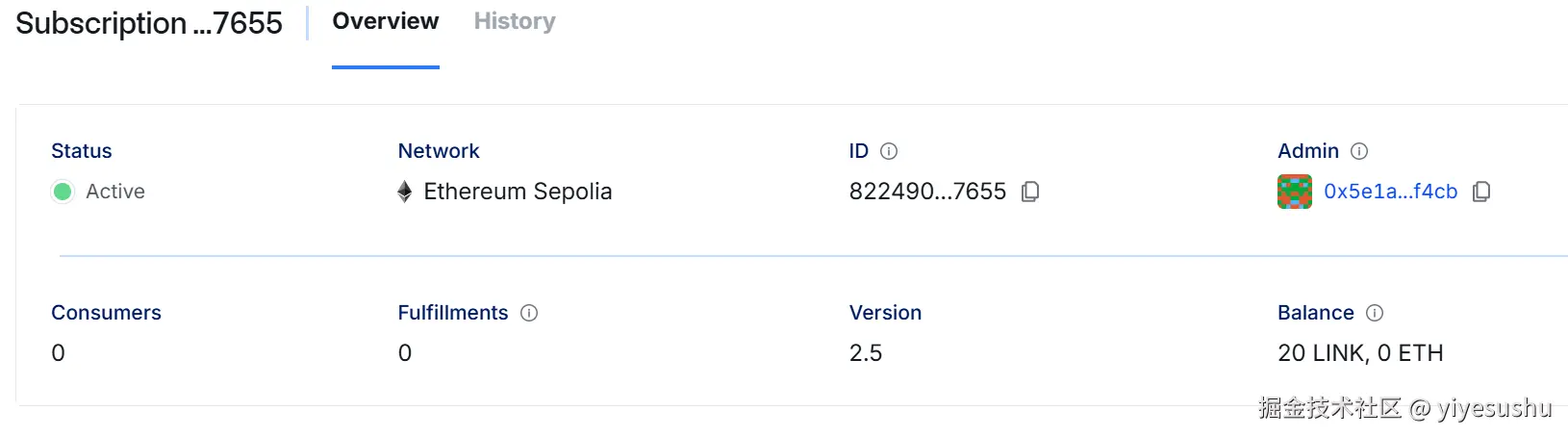The image size is (1568, 437).
Task: Click the Admin account avatar identicon
Action: click(1295, 192)
